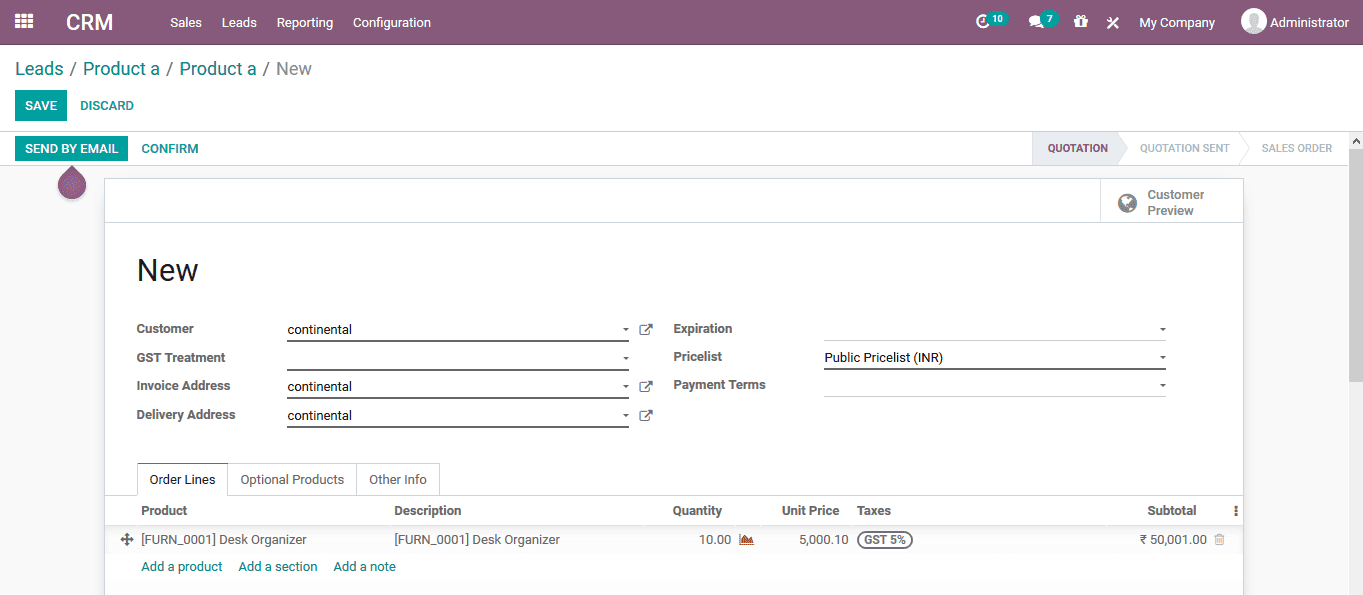This screenshot has height=595, width=1363.
Task: Click the Pricelist input showing Public Pricelist
Action: (994, 357)
